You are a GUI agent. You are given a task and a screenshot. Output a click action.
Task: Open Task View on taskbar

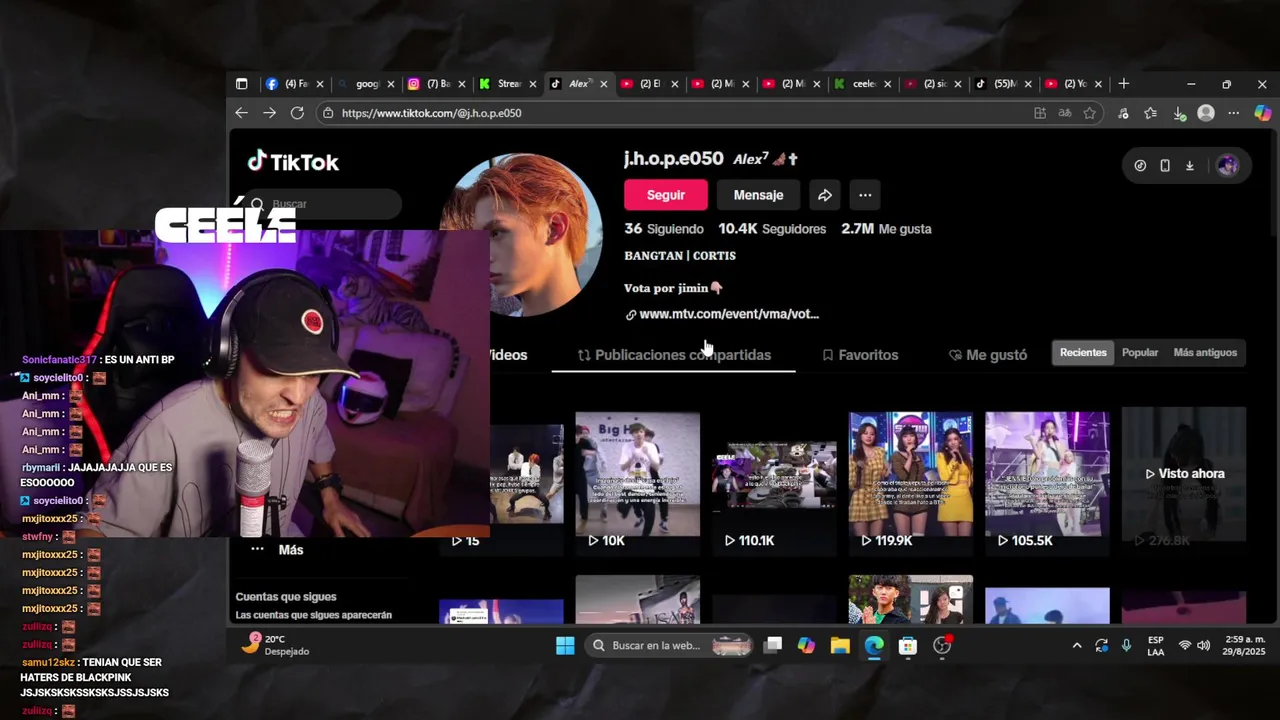[773, 646]
